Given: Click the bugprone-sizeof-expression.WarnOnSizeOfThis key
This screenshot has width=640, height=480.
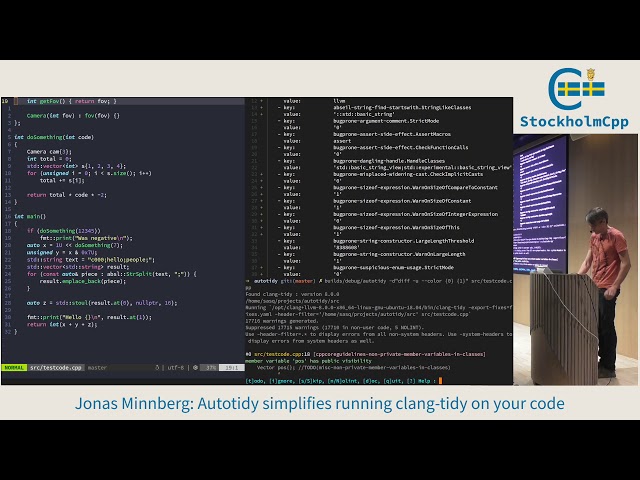Looking at the screenshot, I should [x=396, y=227].
